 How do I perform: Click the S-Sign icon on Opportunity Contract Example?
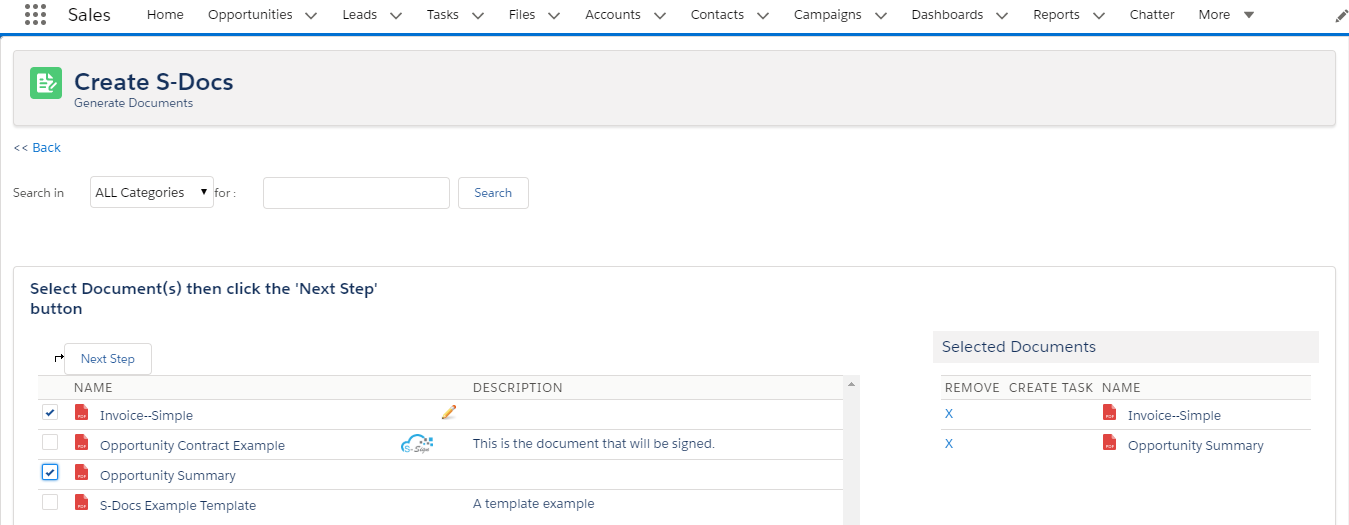(417, 444)
